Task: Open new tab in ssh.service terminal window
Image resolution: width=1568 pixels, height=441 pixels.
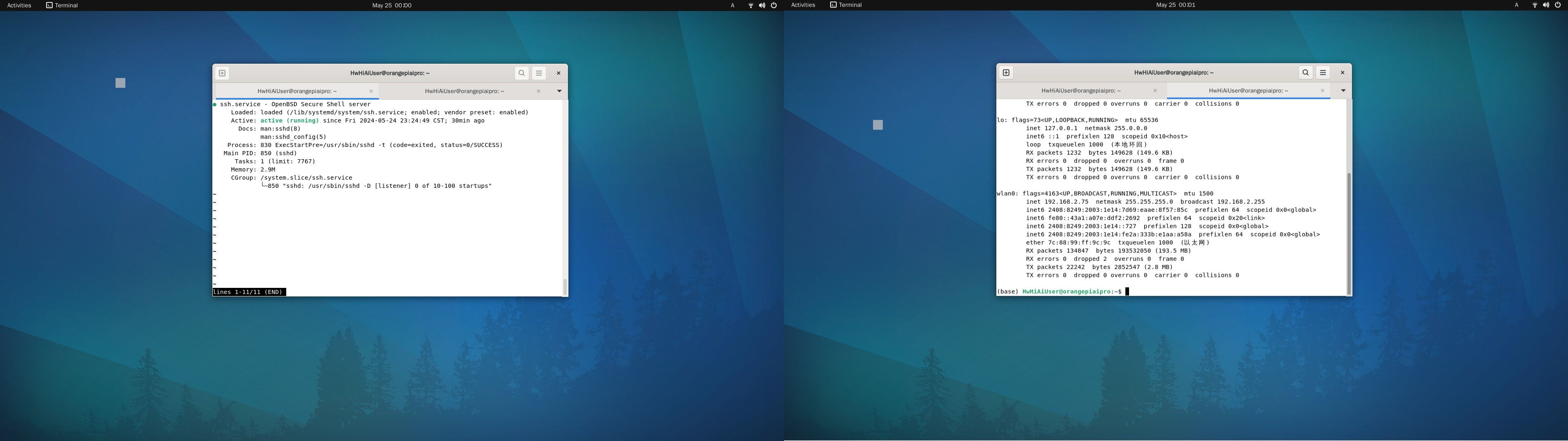Action: [x=222, y=73]
